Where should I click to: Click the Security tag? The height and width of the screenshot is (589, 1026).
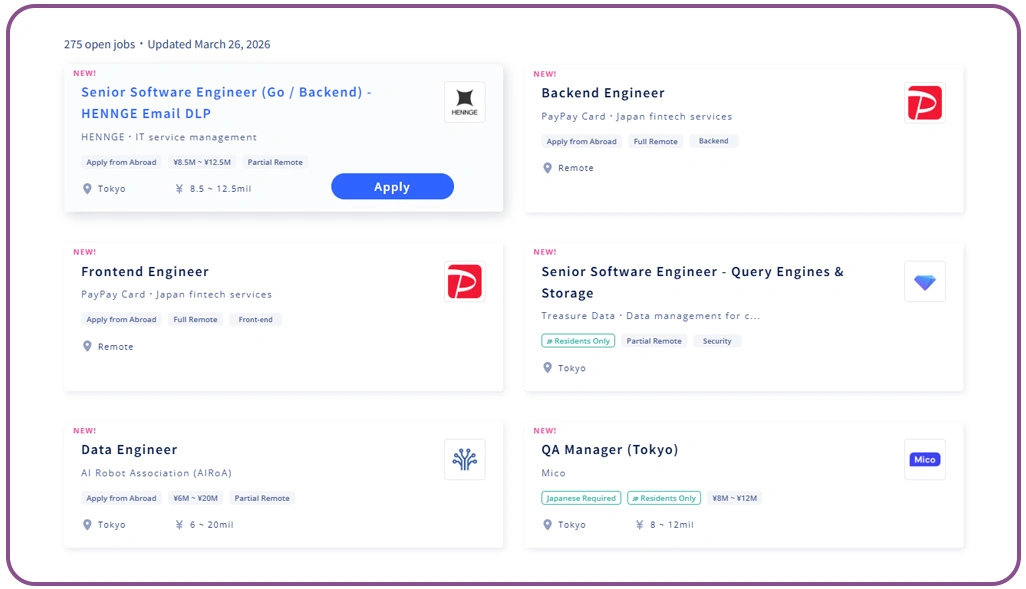(x=716, y=341)
